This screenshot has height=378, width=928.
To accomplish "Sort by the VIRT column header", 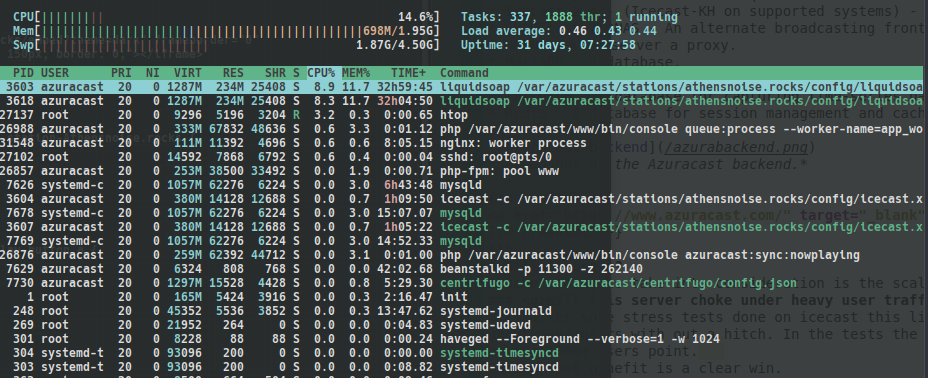I will click(x=188, y=73).
